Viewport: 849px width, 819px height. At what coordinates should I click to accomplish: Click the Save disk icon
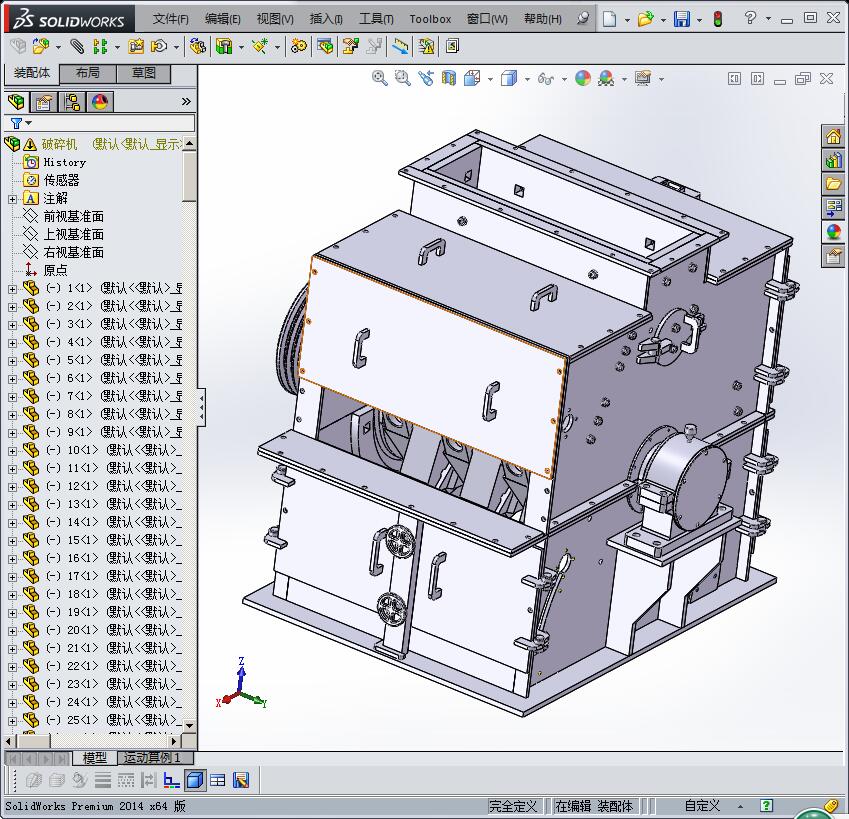point(682,19)
